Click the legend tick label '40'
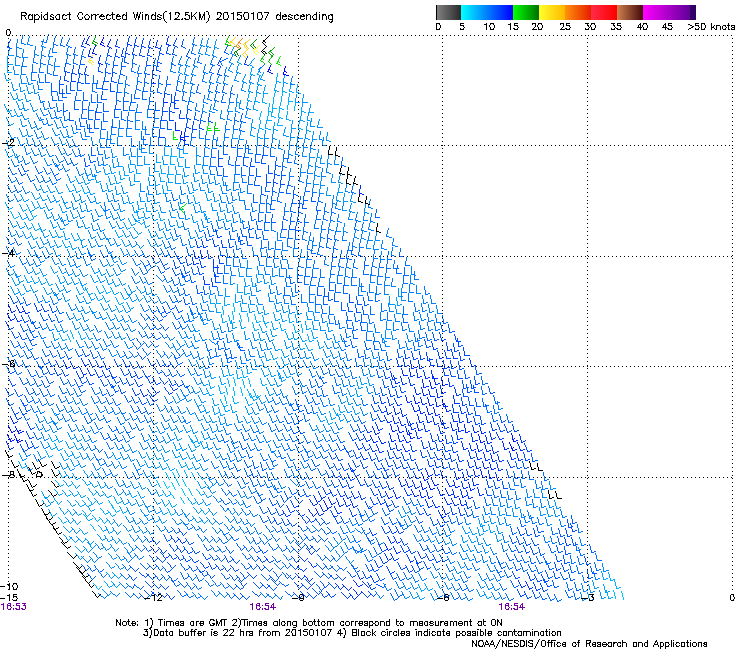The image size is (740, 650). point(642,27)
